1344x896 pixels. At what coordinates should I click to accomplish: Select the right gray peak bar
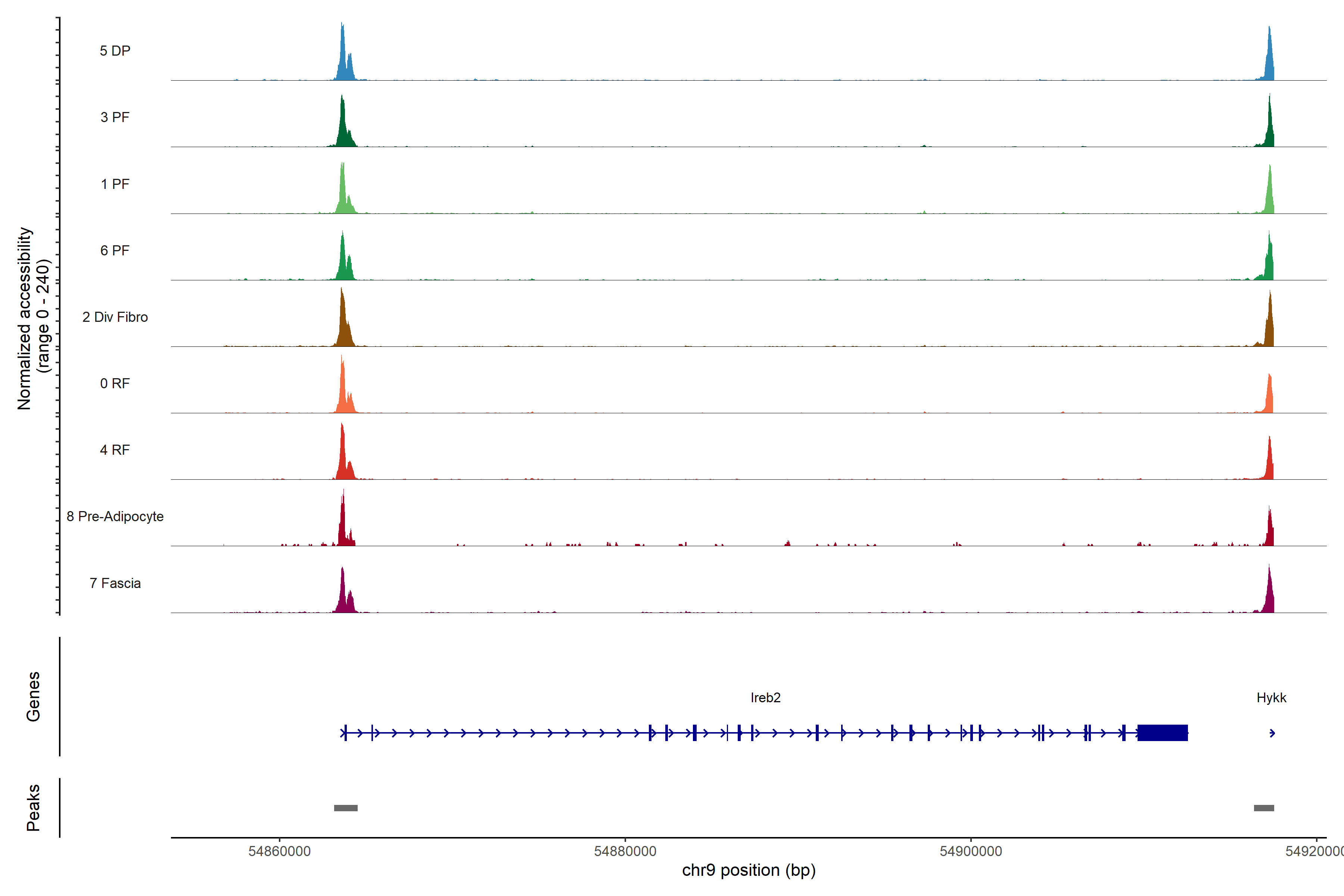1263,808
